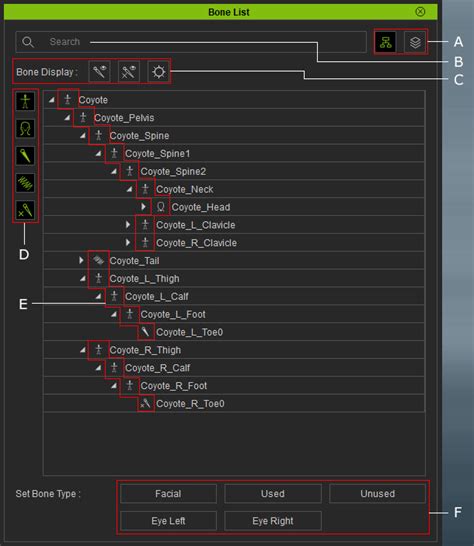The width and height of the screenshot is (474, 546).
Task: Click bone icon beside Coyote_L_Clavicle
Action: (x=145, y=225)
